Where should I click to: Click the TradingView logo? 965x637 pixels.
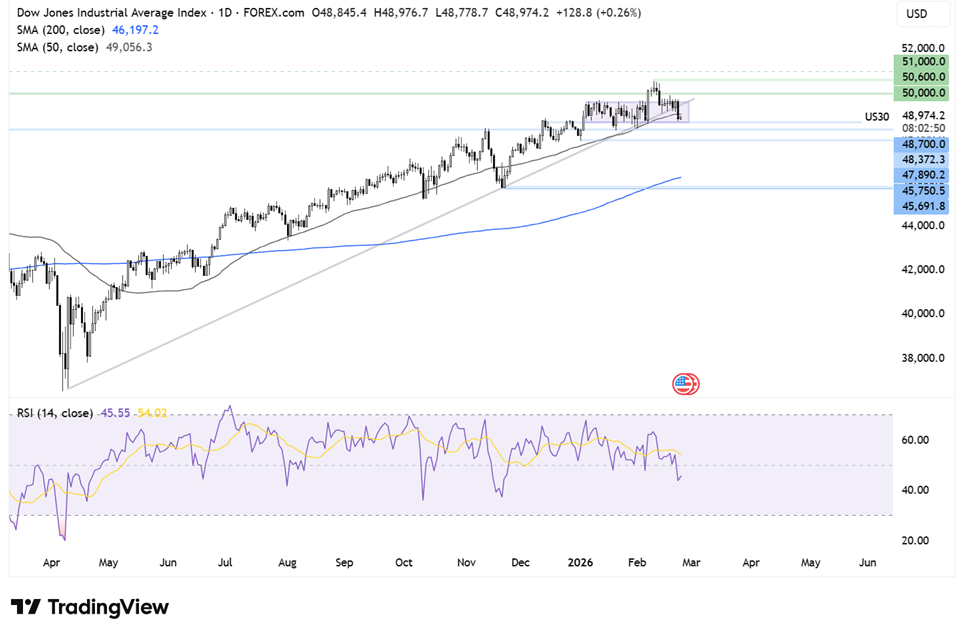(90, 607)
